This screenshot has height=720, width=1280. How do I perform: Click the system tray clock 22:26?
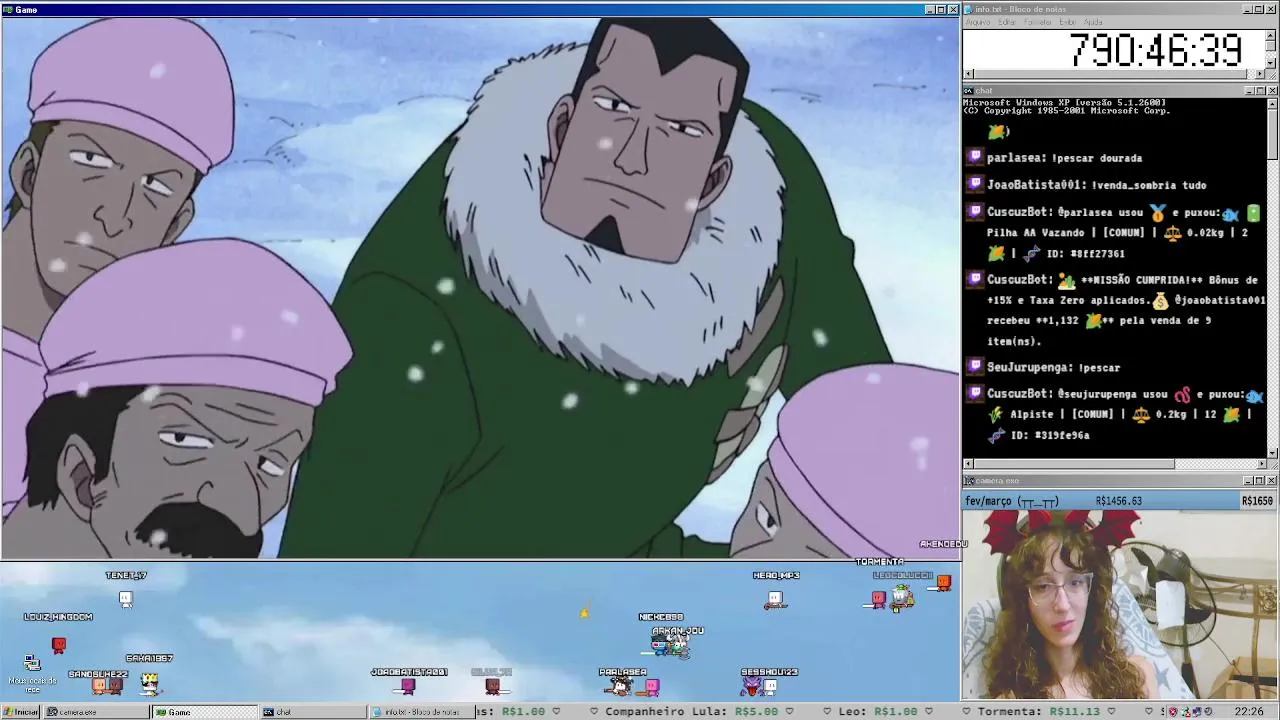1248,712
